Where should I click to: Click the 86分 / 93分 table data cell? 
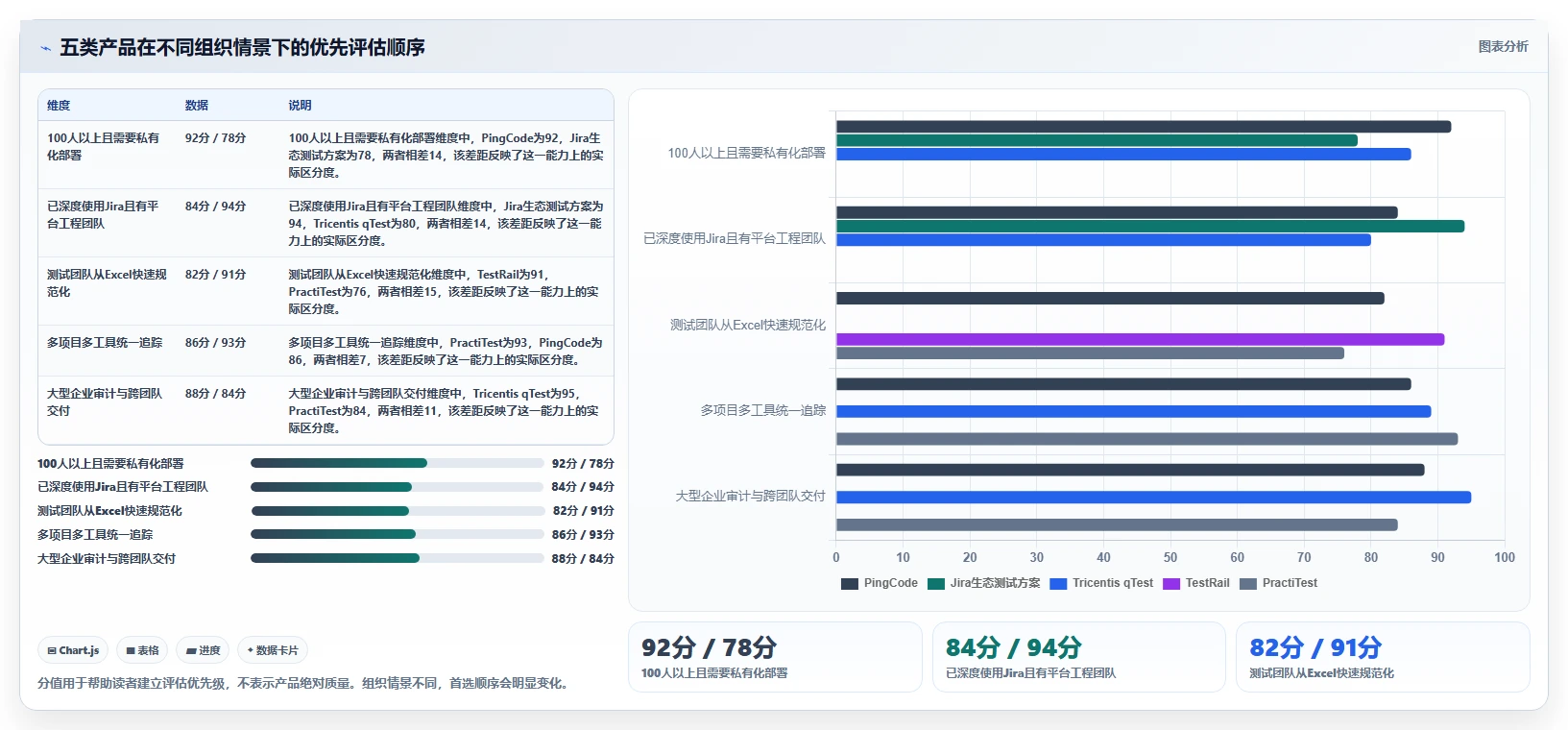[x=215, y=342]
